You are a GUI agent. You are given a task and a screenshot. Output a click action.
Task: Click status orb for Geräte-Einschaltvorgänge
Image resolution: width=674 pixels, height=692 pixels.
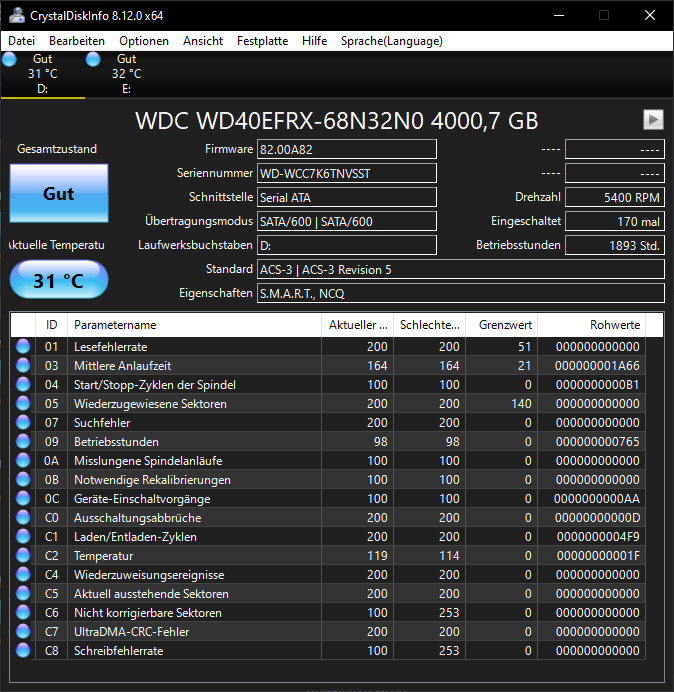(x=23, y=498)
